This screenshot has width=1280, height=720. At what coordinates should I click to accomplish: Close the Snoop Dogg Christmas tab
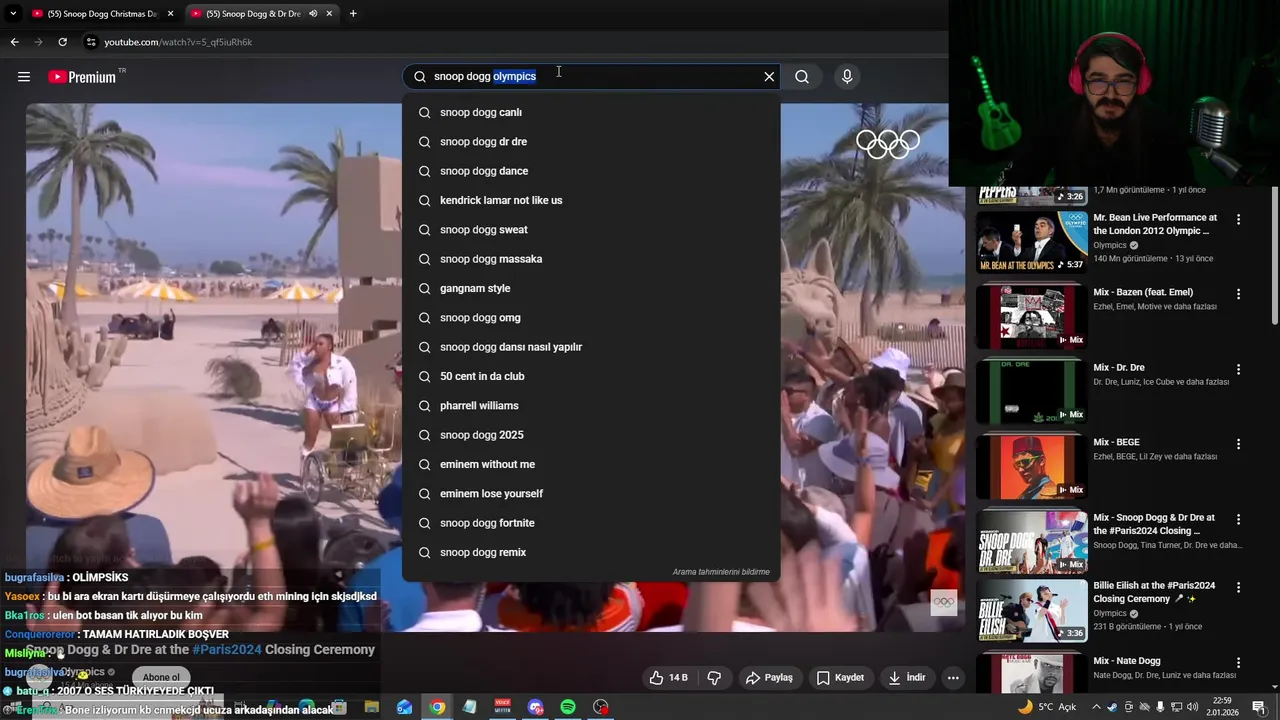[171, 14]
